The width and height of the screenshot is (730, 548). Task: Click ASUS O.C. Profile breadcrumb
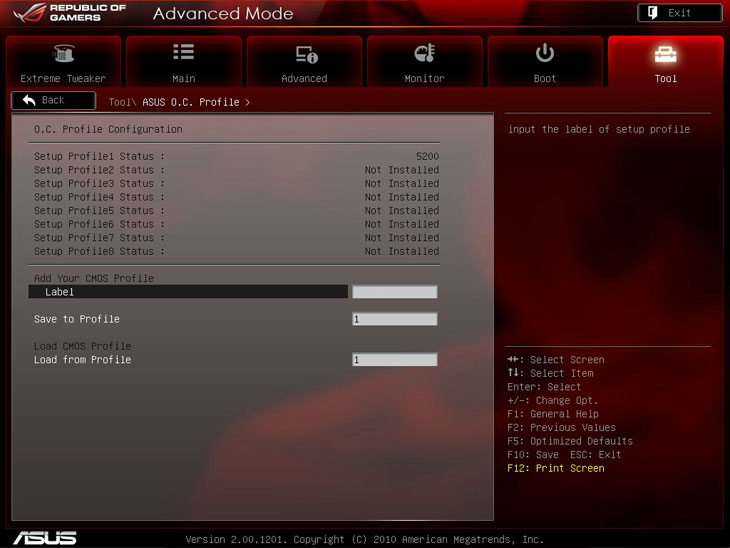[192, 102]
